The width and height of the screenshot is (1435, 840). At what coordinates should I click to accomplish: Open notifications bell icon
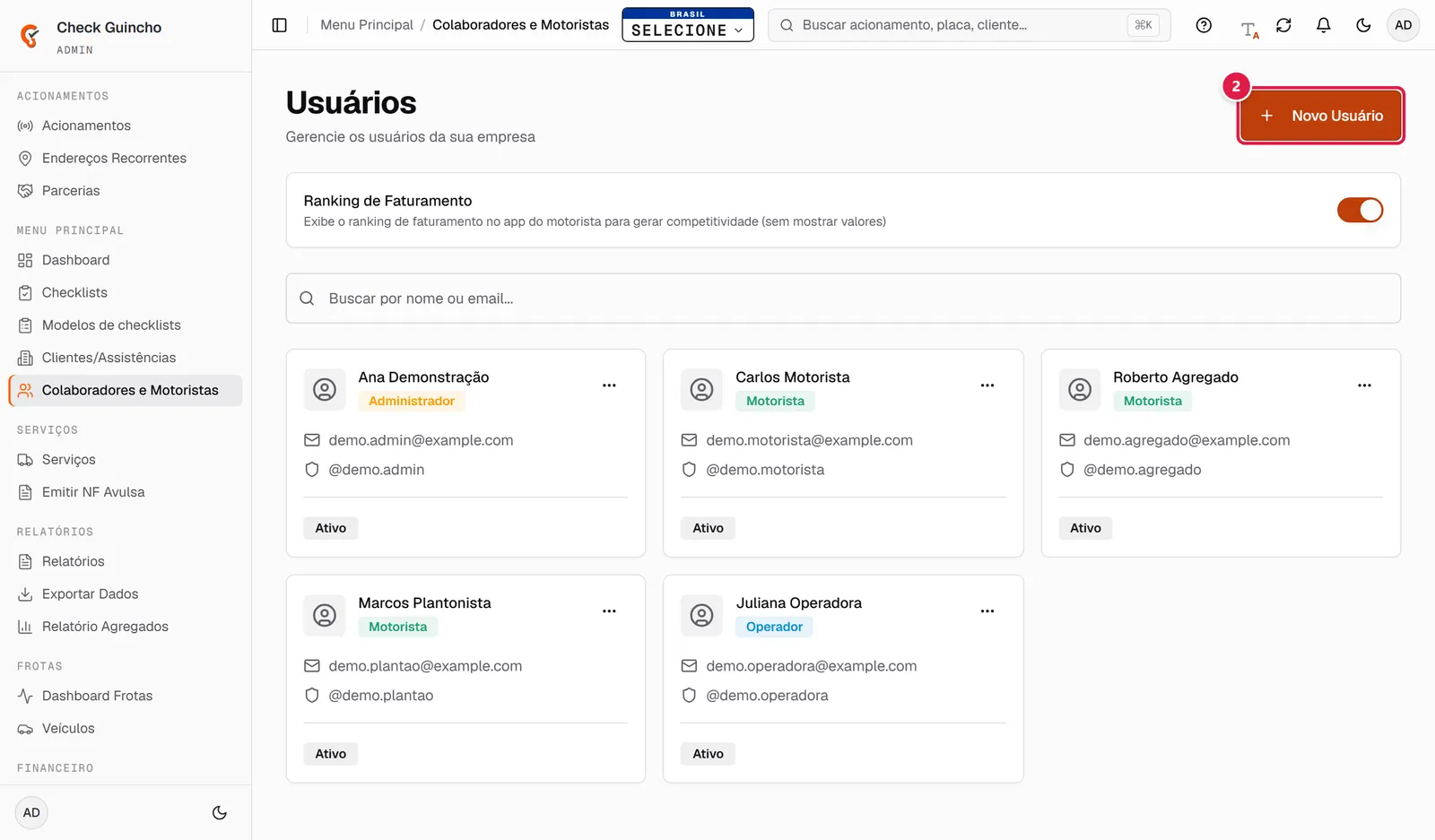[1323, 25]
